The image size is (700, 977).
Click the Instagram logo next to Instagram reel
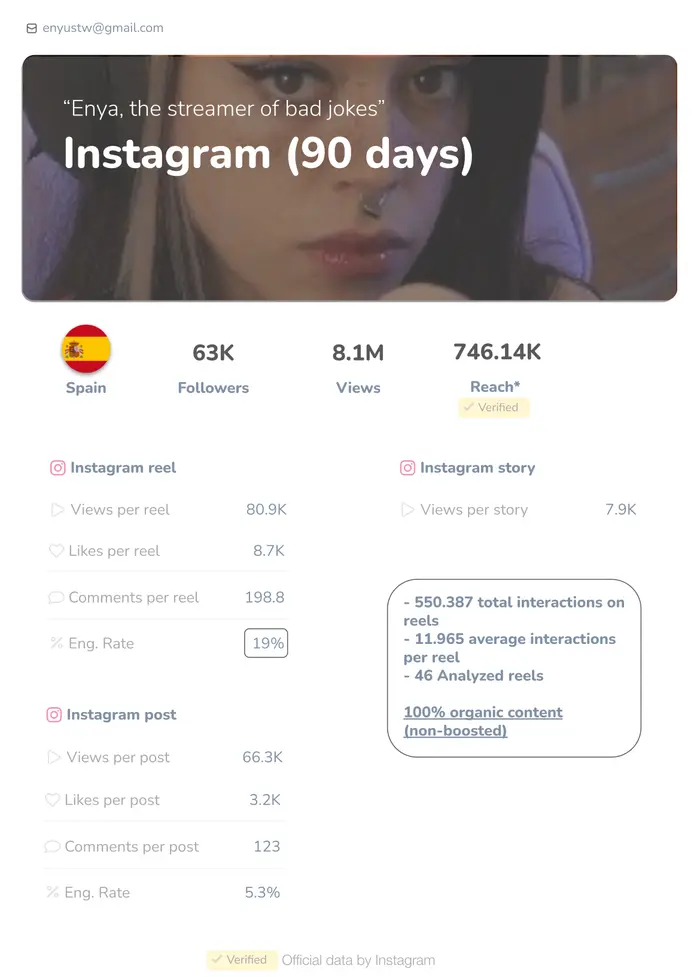57,468
